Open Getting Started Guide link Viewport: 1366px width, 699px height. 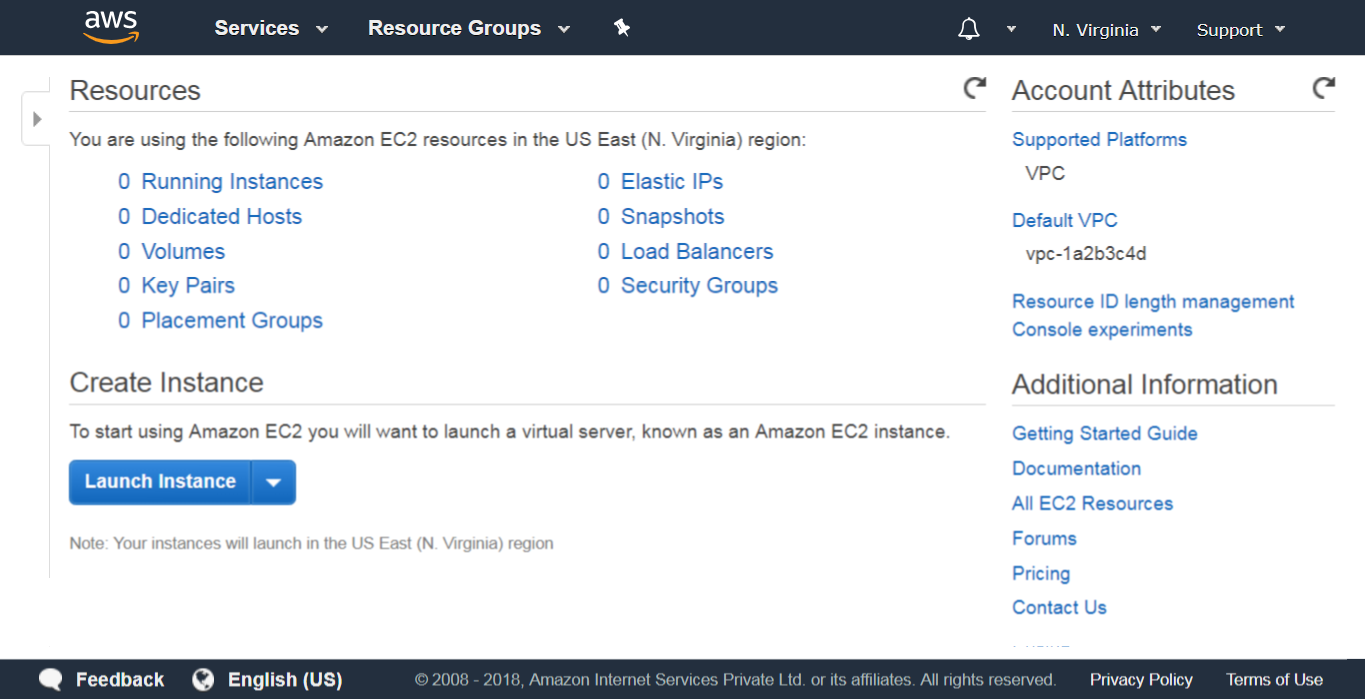click(x=1105, y=434)
